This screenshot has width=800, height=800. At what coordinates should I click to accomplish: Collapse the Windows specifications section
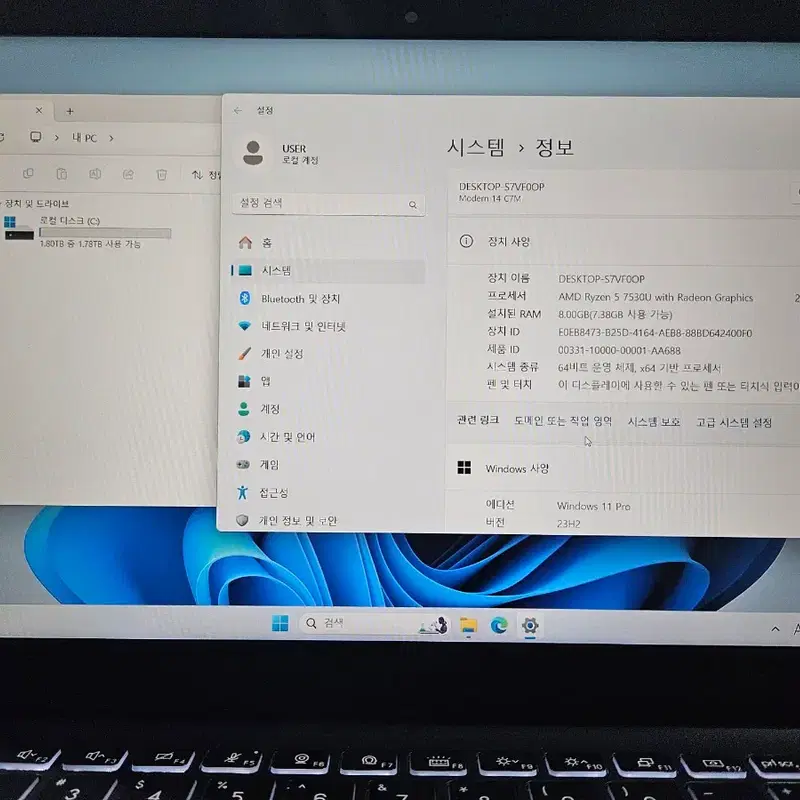623,468
